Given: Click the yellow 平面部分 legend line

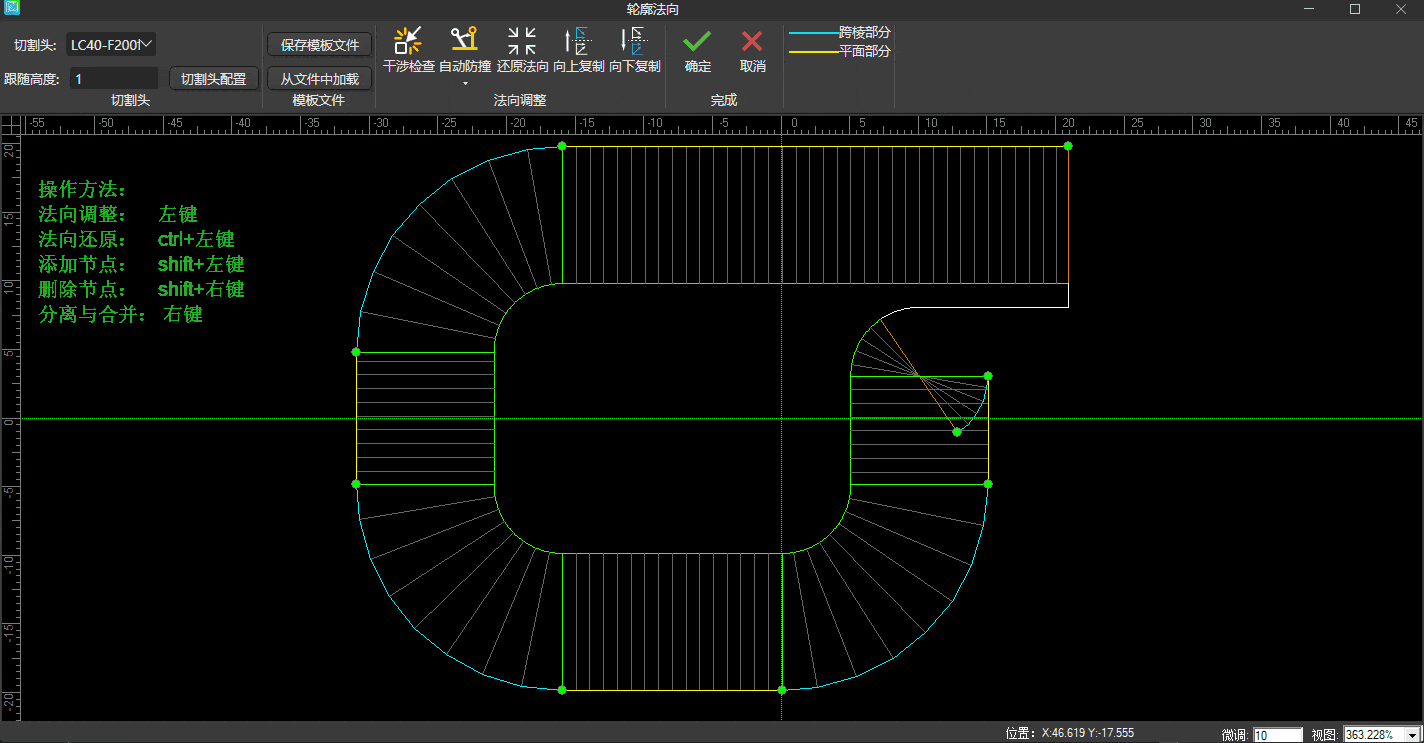Looking at the screenshot, I should (813, 51).
